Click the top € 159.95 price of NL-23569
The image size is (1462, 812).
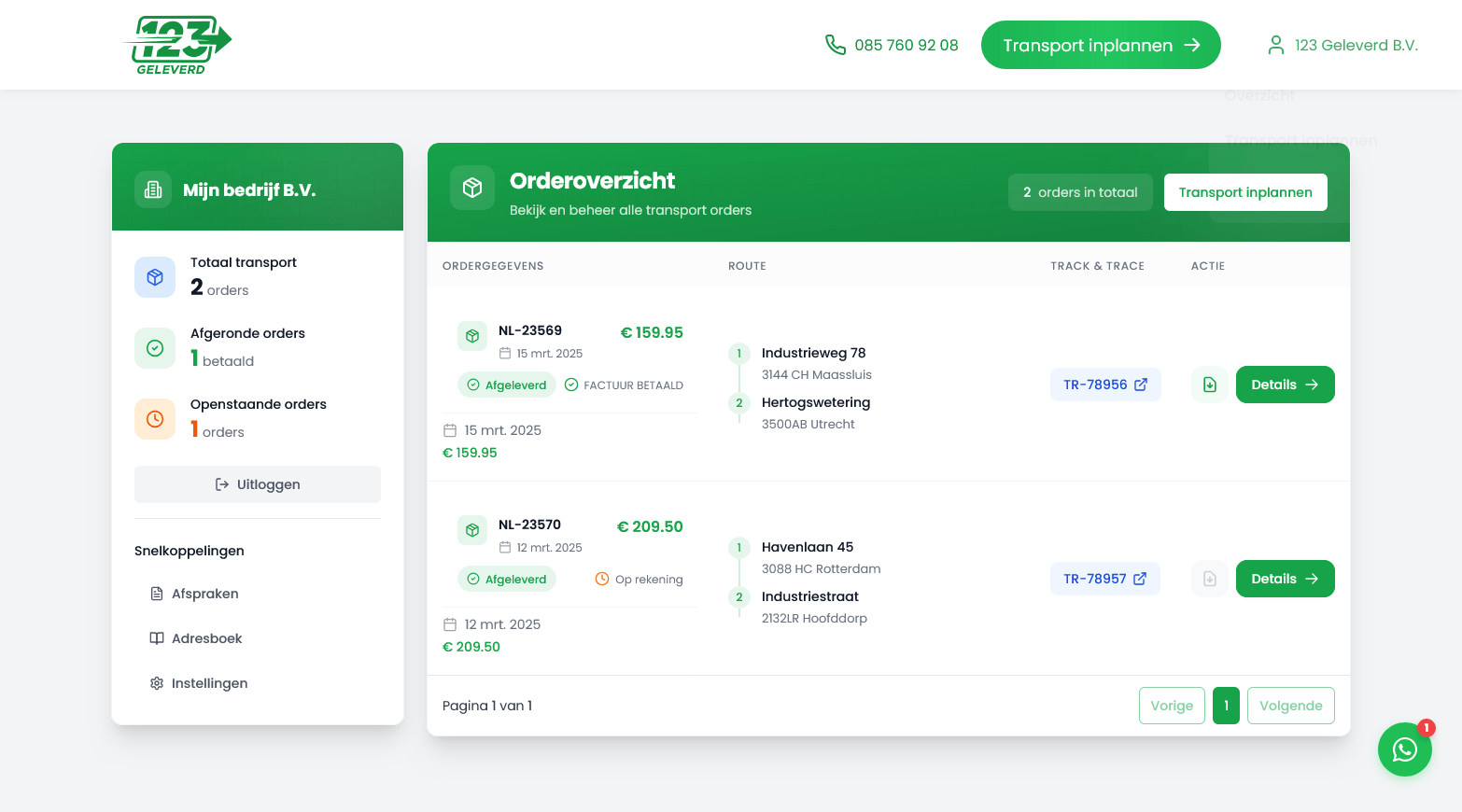click(652, 332)
